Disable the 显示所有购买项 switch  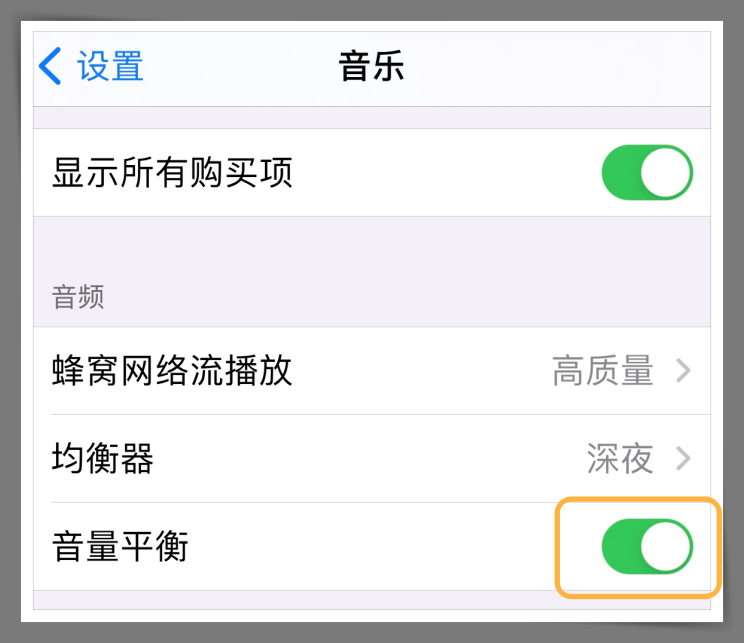647,172
